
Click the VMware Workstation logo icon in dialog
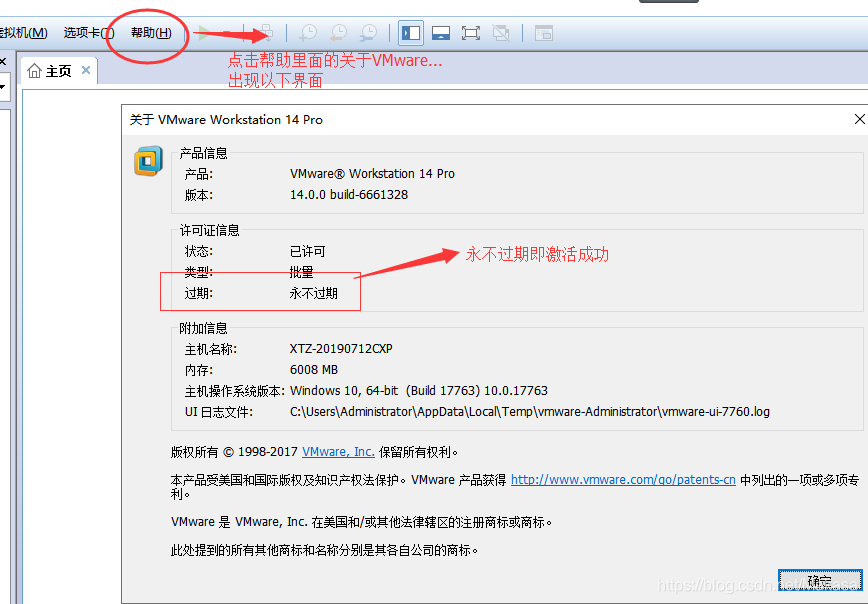[x=148, y=161]
